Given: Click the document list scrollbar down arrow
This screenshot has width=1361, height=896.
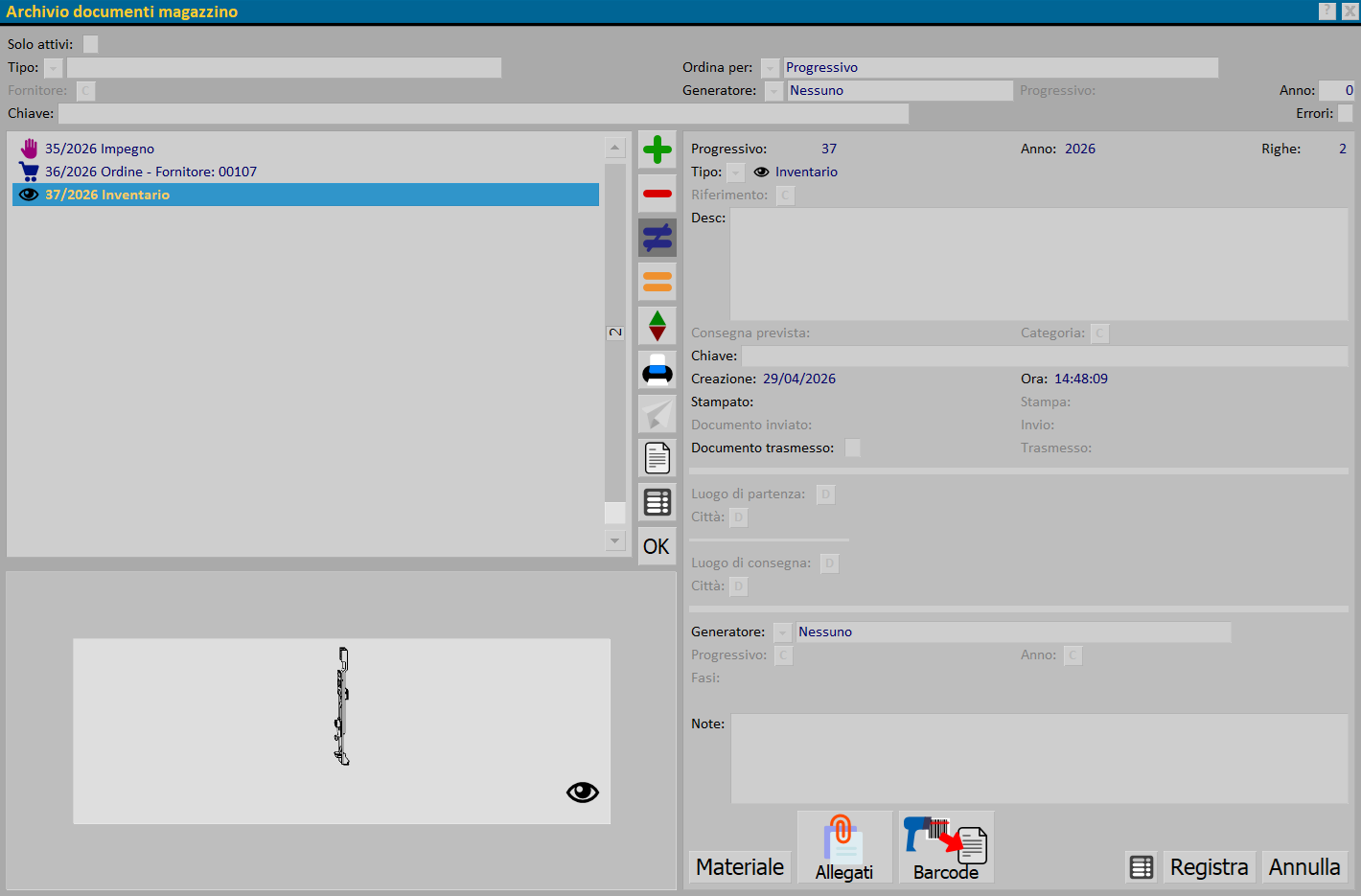Looking at the screenshot, I should tap(615, 540).
